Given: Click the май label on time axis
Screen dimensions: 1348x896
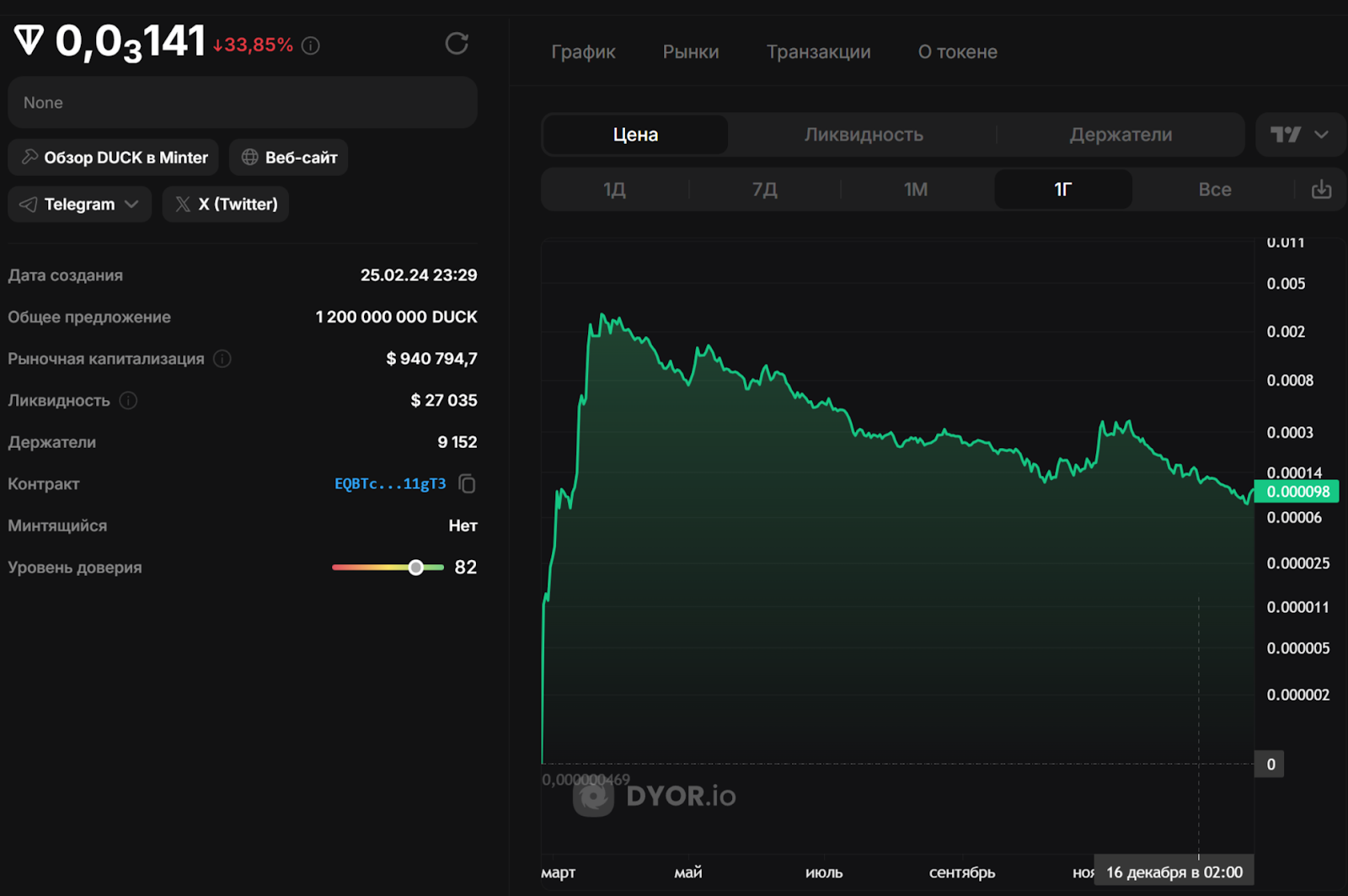Looking at the screenshot, I should pyautogui.click(x=688, y=872).
